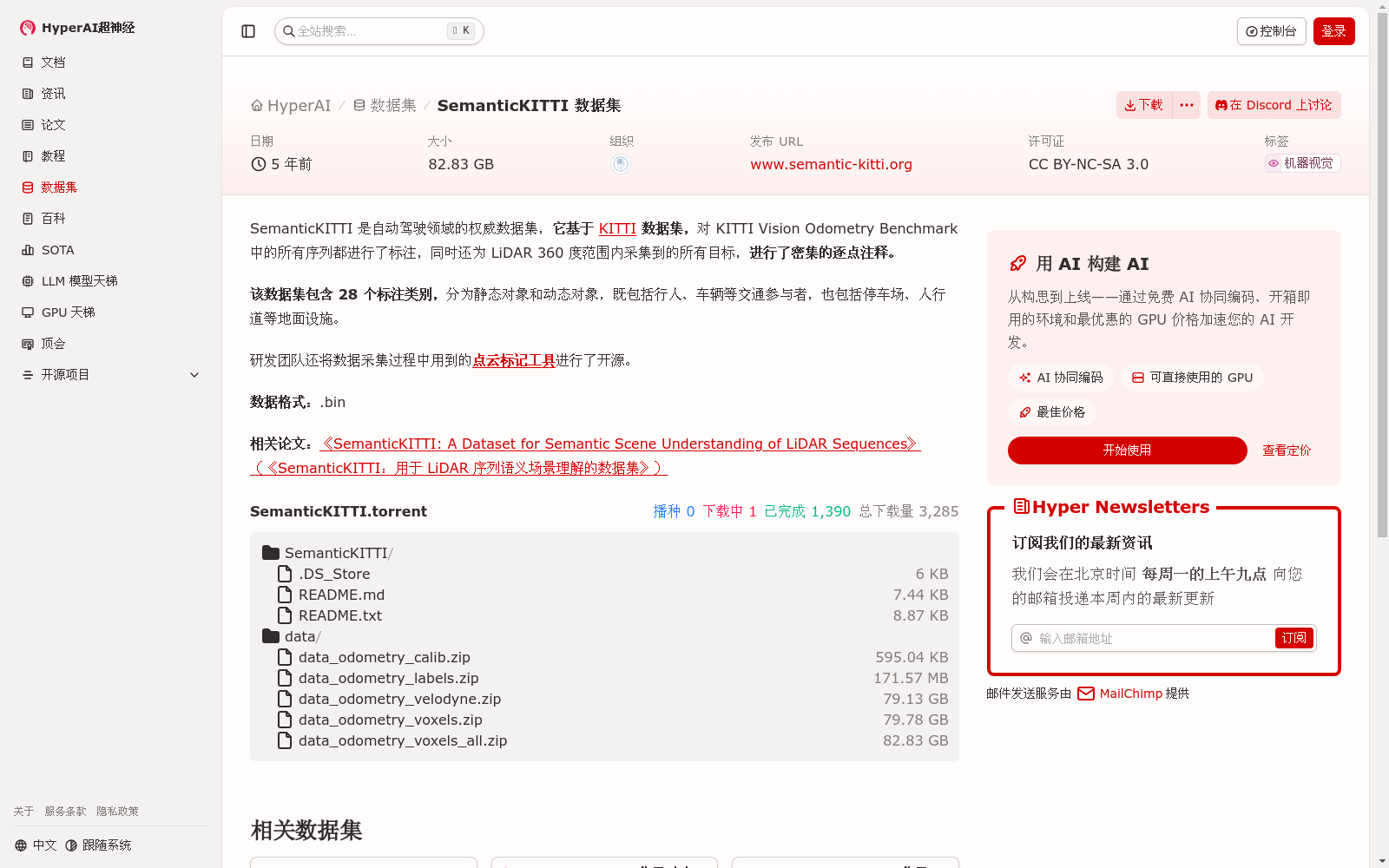The width and height of the screenshot is (1389, 868).
Task: Open the Chinese paper title link
Action: click(x=458, y=468)
